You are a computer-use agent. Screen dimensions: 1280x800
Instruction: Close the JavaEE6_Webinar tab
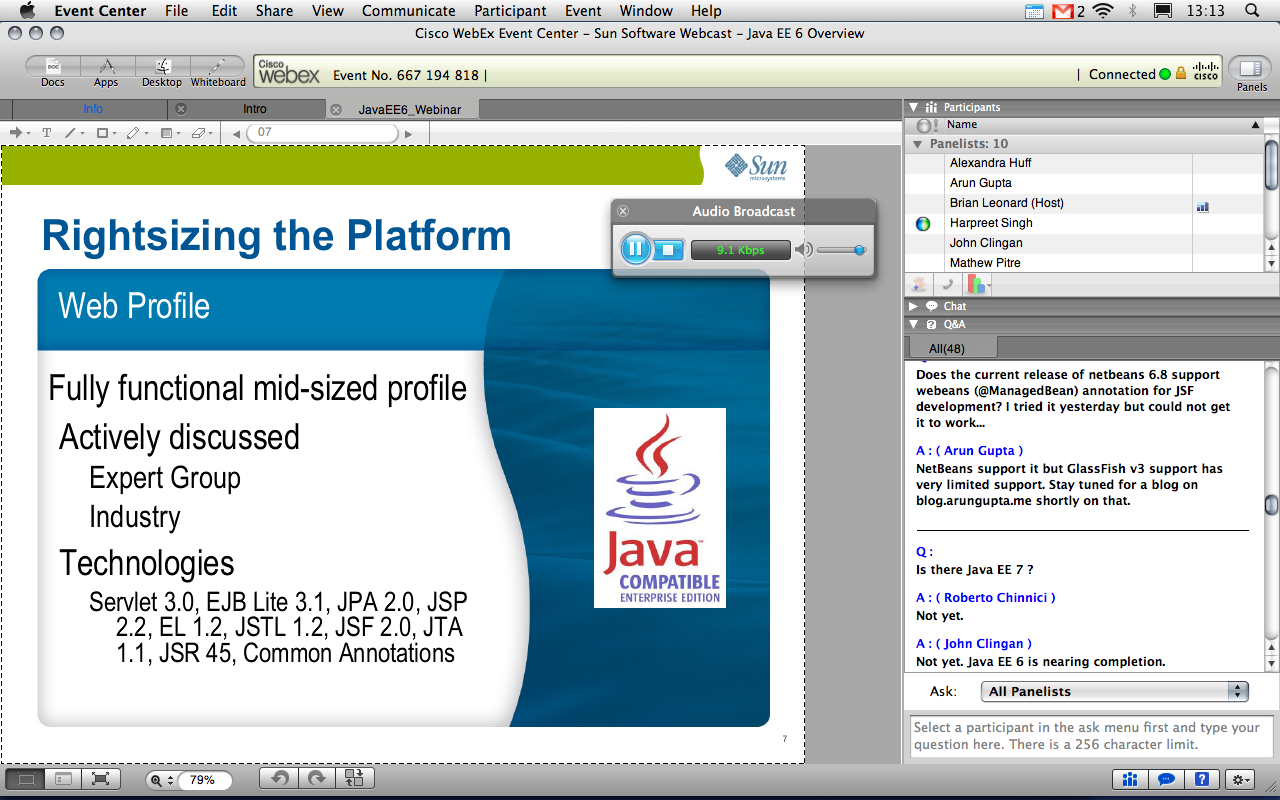pos(336,109)
